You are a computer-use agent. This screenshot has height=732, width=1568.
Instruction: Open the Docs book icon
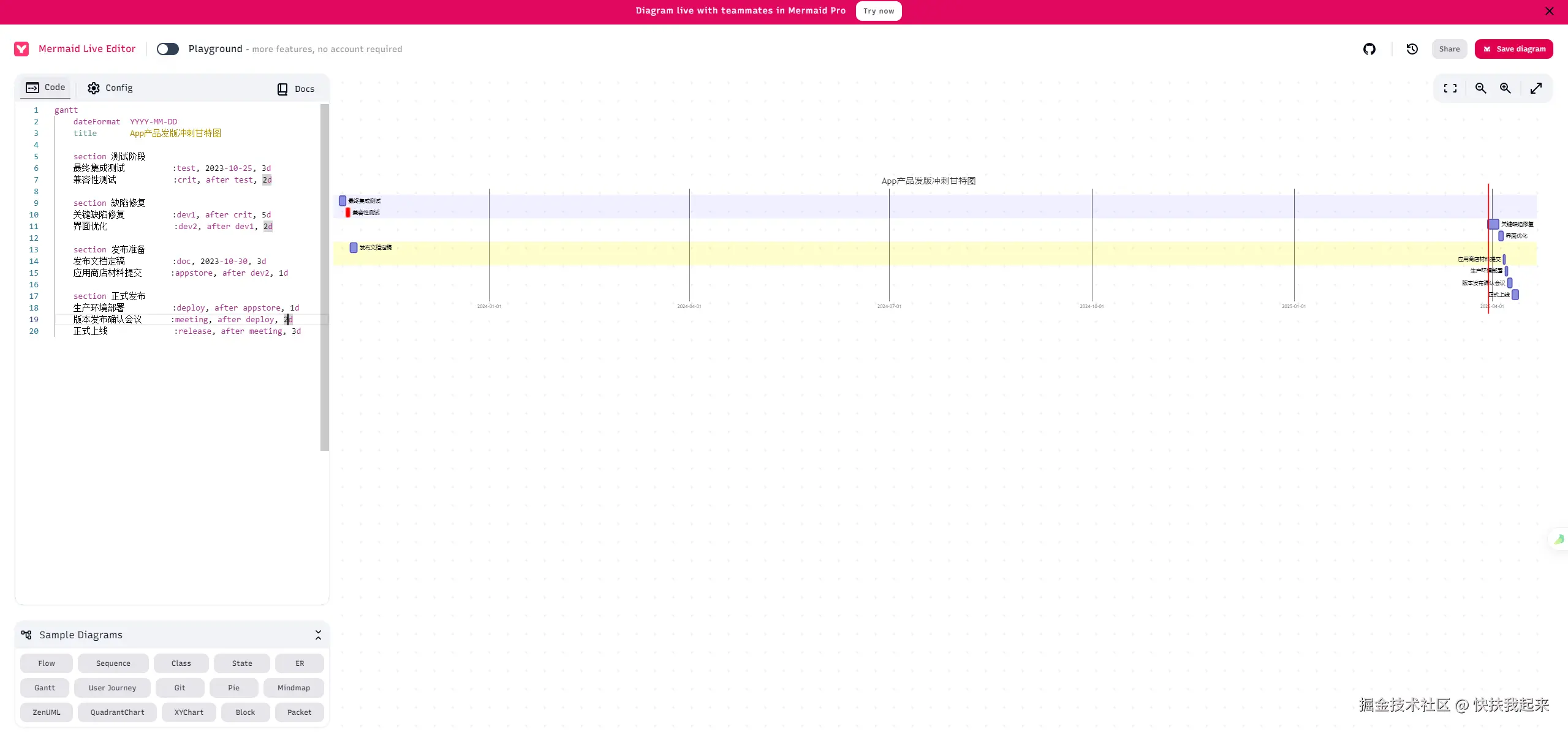click(282, 89)
